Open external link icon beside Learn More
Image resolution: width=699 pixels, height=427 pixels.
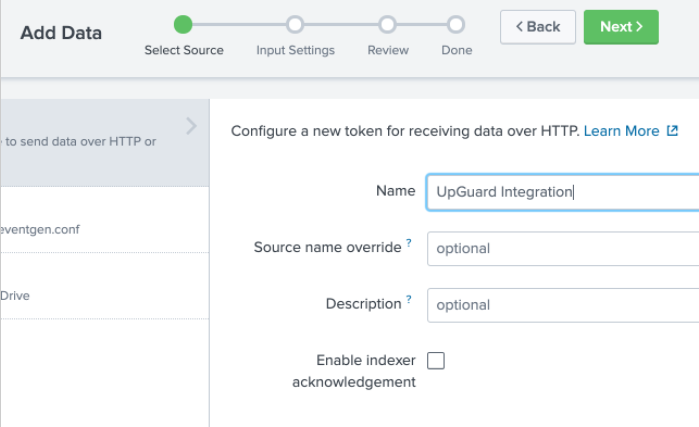(672, 131)
